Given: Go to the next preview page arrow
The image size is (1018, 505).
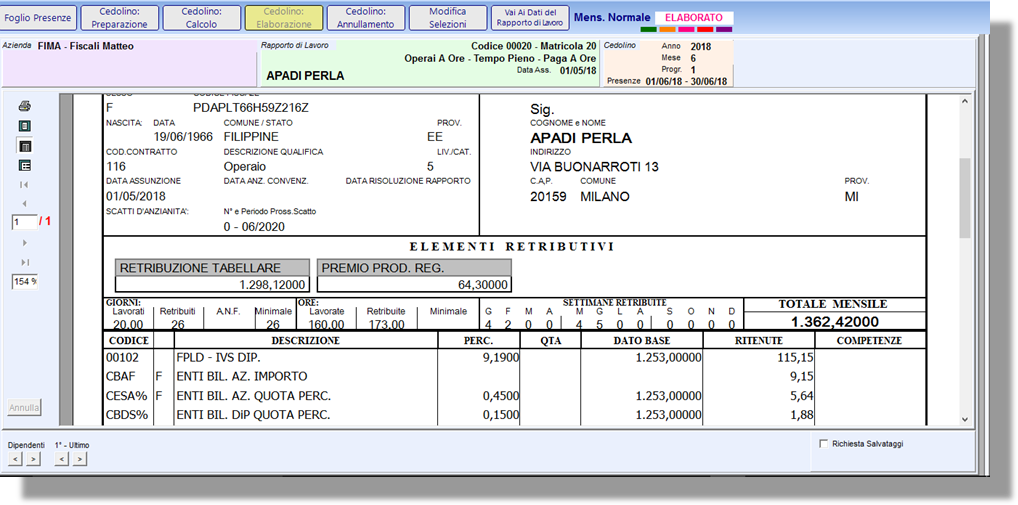Looking at the screenshot, I should click(25, 243).
